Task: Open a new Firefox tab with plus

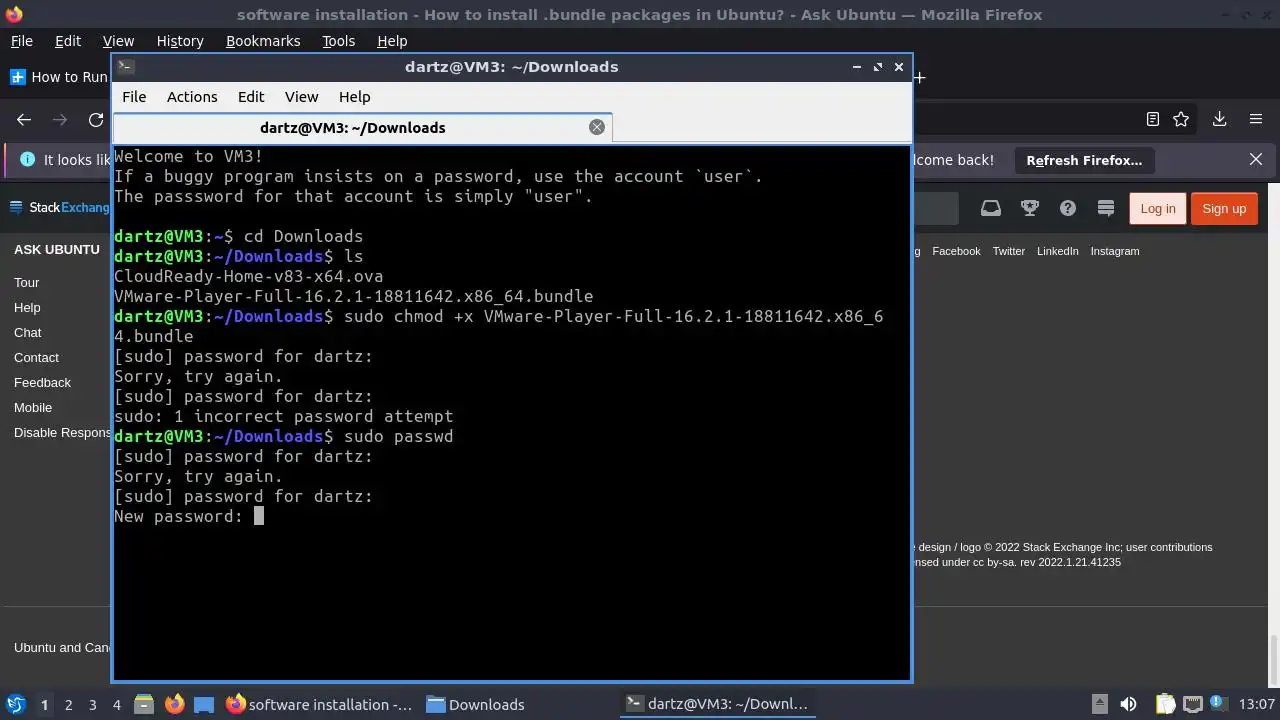Action: 919,77
